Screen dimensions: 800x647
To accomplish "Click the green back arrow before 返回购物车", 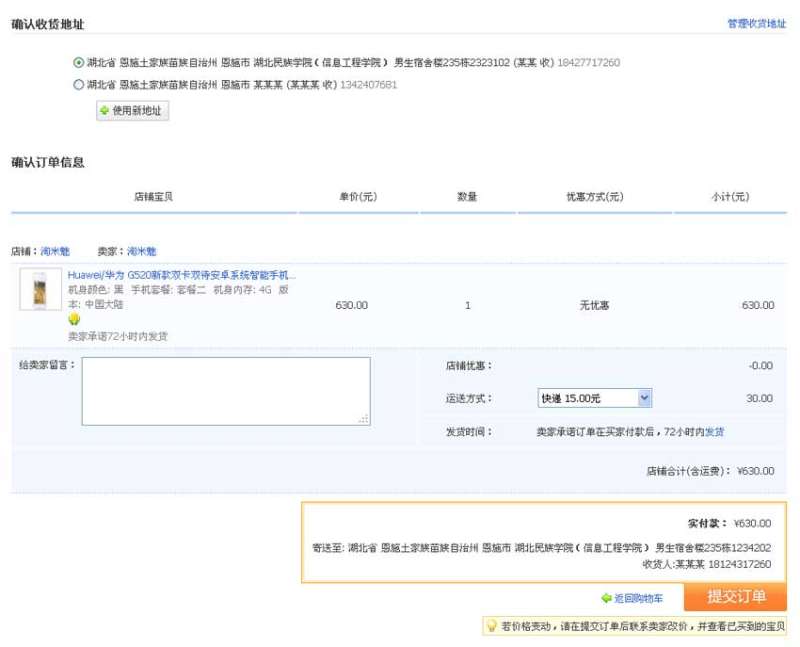I will (606, 598).
